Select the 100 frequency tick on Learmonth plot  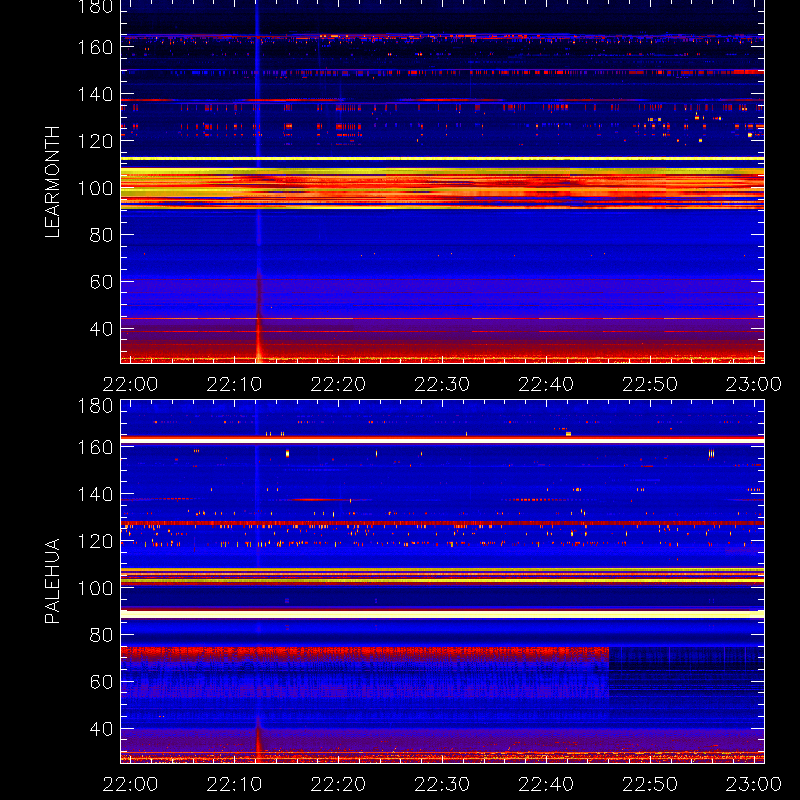pos(95,188)
